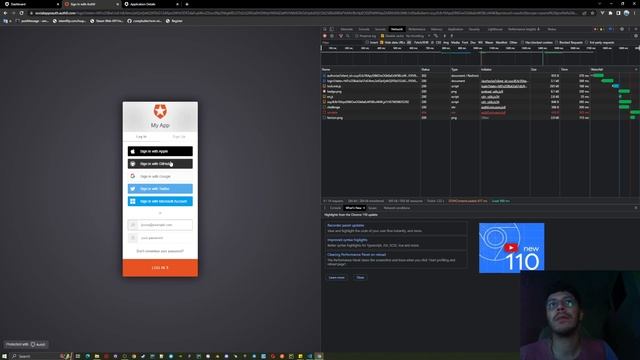Image resolution: width=640 pixels, height=360 pixels.
Task: Open the drawer three-dot menu icon
Action: 325,208
